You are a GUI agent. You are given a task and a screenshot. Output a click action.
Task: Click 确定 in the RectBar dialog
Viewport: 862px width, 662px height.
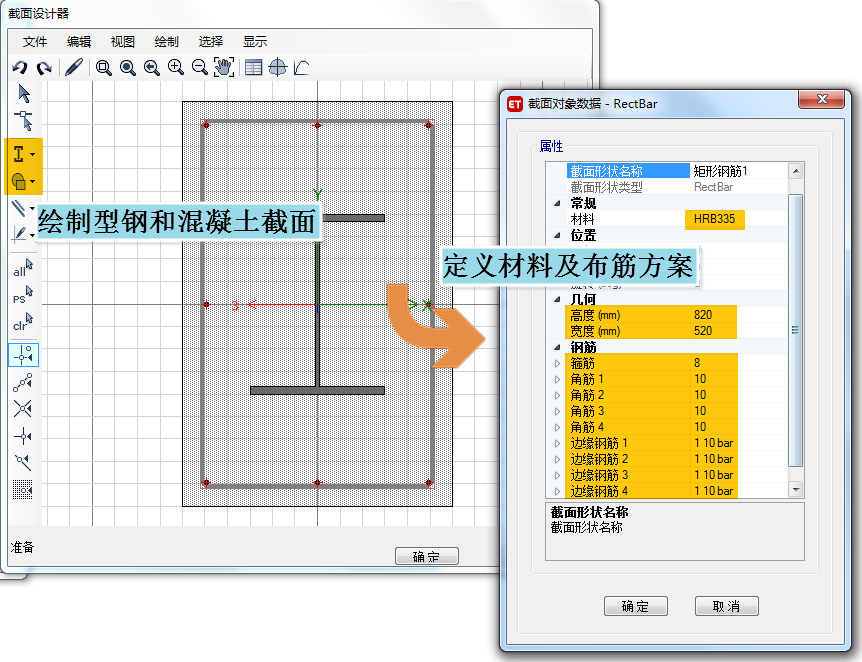pos(635,606)
